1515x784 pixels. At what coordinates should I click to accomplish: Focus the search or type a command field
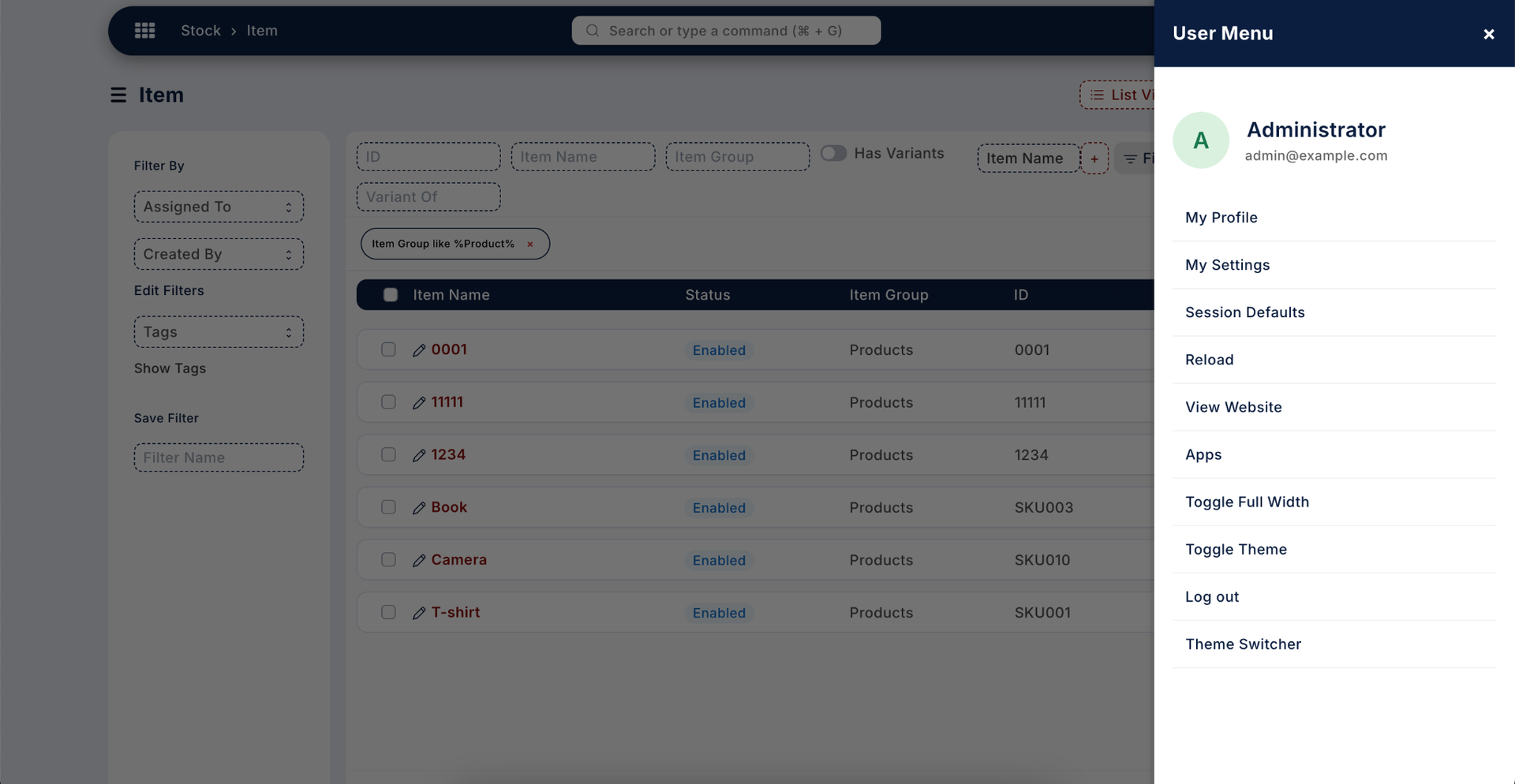[726, 31]
